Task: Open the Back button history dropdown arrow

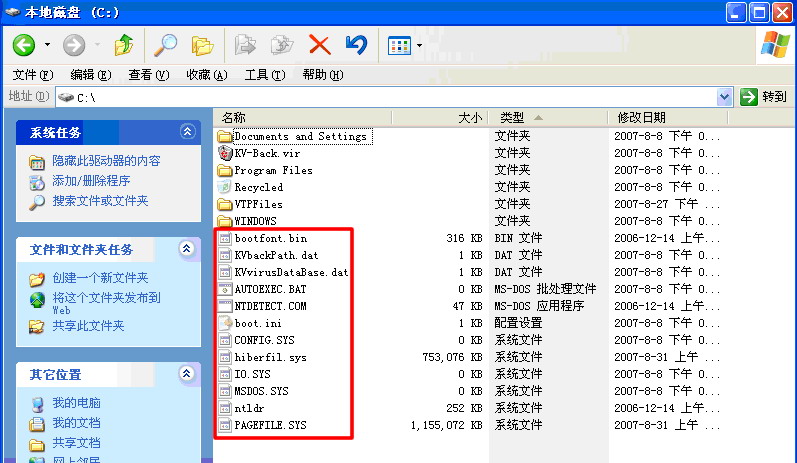Action: [47, 45]
